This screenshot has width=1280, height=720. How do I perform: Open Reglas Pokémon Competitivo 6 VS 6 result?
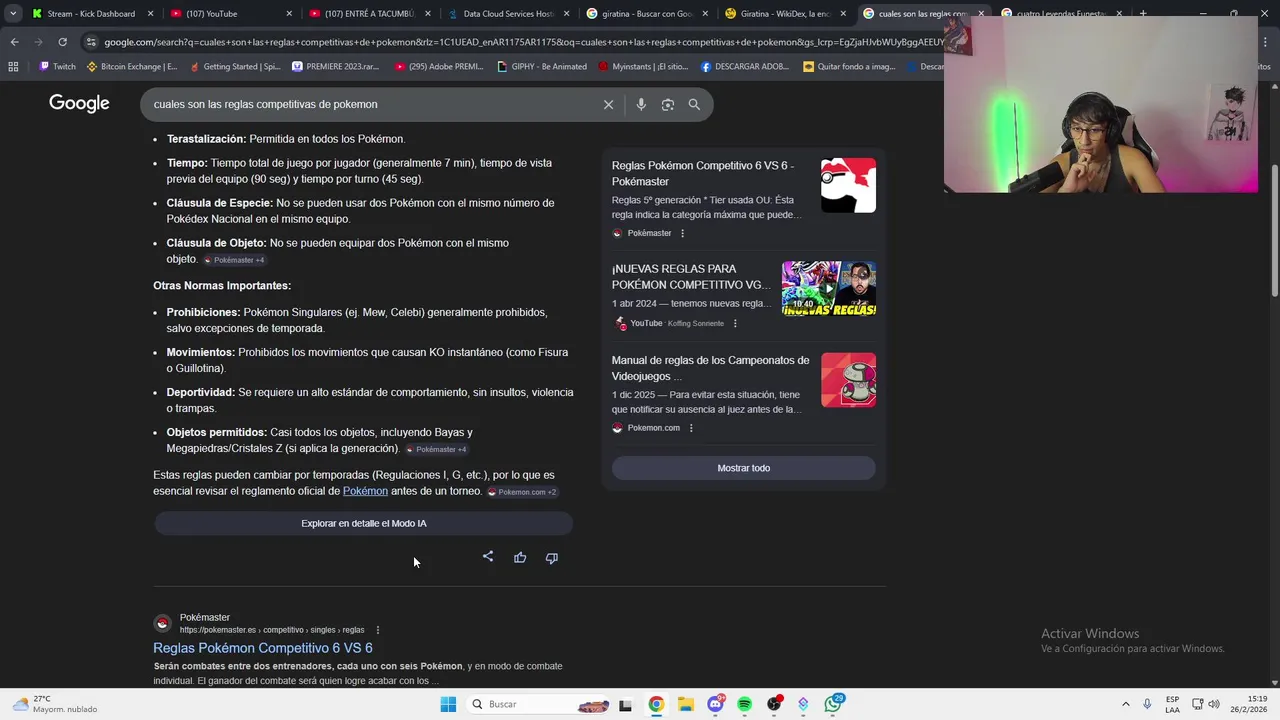pos(263,648)
